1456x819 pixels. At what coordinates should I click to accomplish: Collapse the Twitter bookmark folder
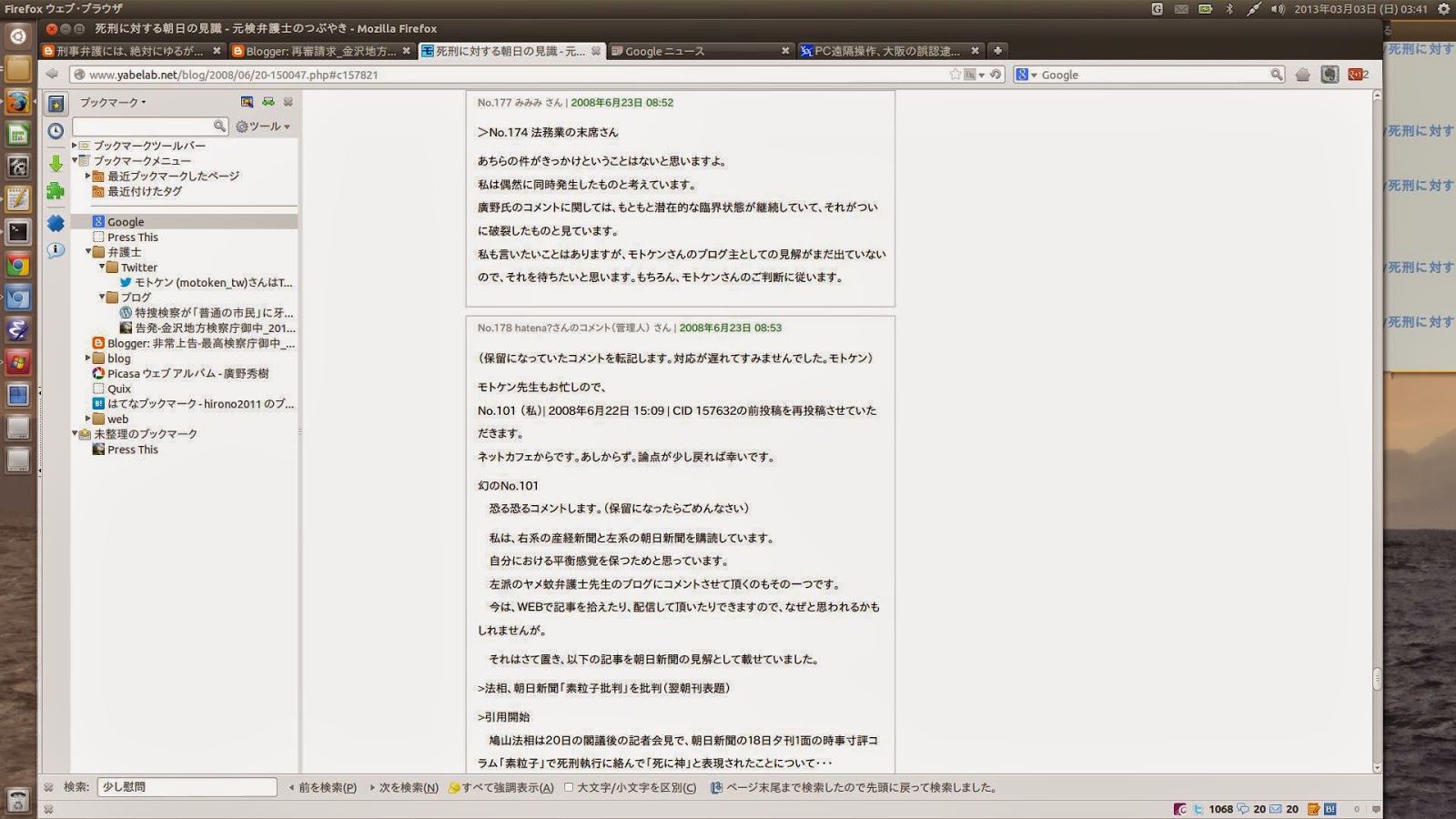[x=102, y=268]
